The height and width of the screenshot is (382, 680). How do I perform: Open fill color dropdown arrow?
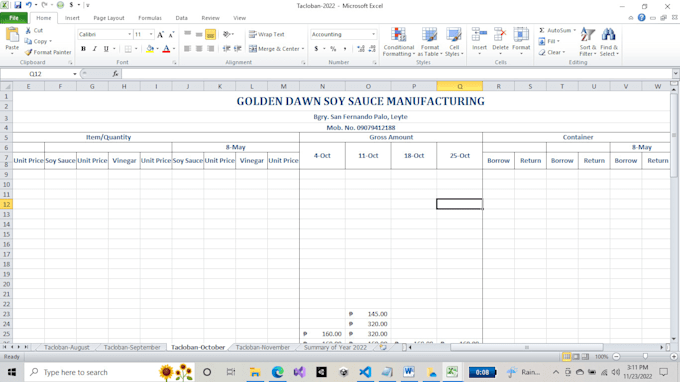click(x=157, y=49)
